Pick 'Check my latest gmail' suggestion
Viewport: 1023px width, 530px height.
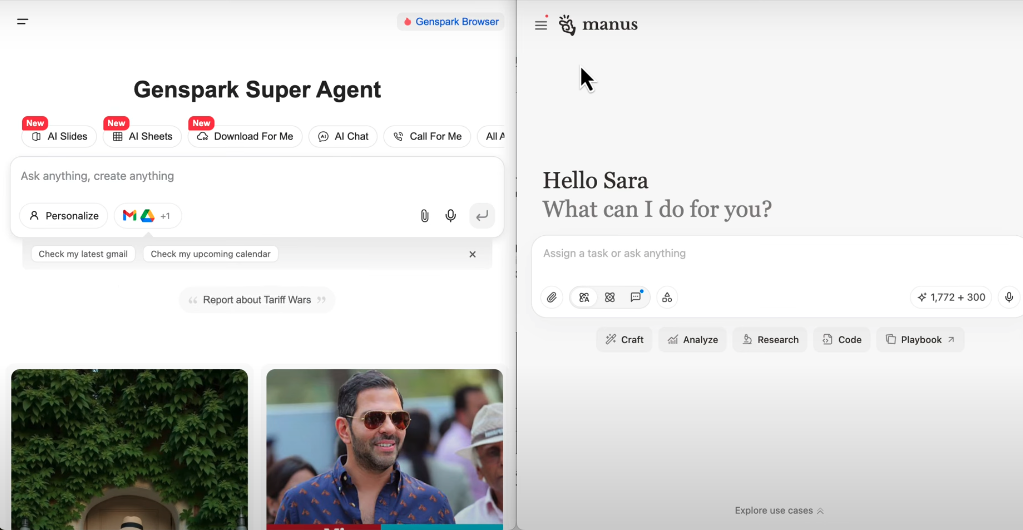click(83, 254)
